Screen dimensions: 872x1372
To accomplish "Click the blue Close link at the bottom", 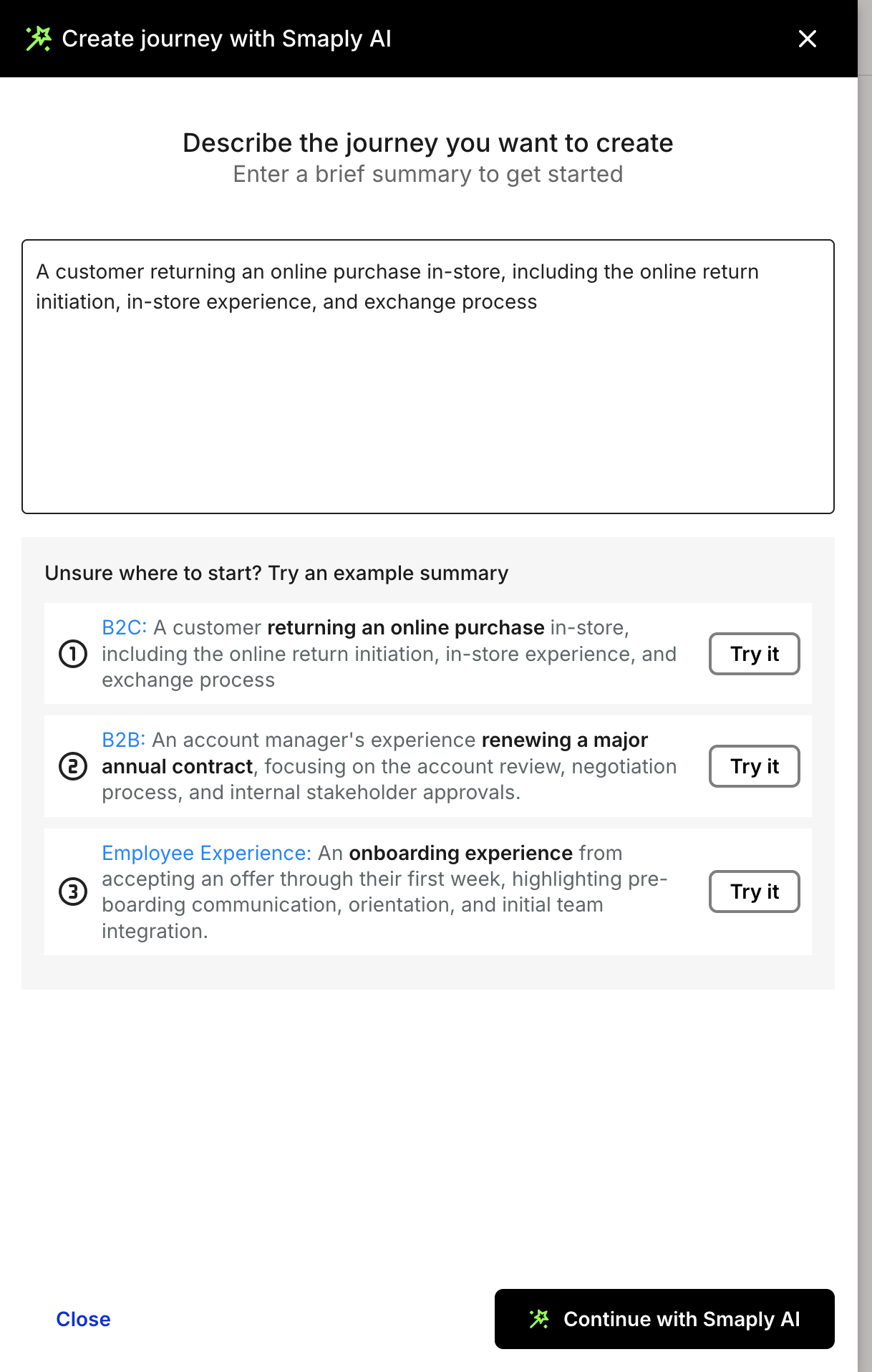I will 83,1319.
